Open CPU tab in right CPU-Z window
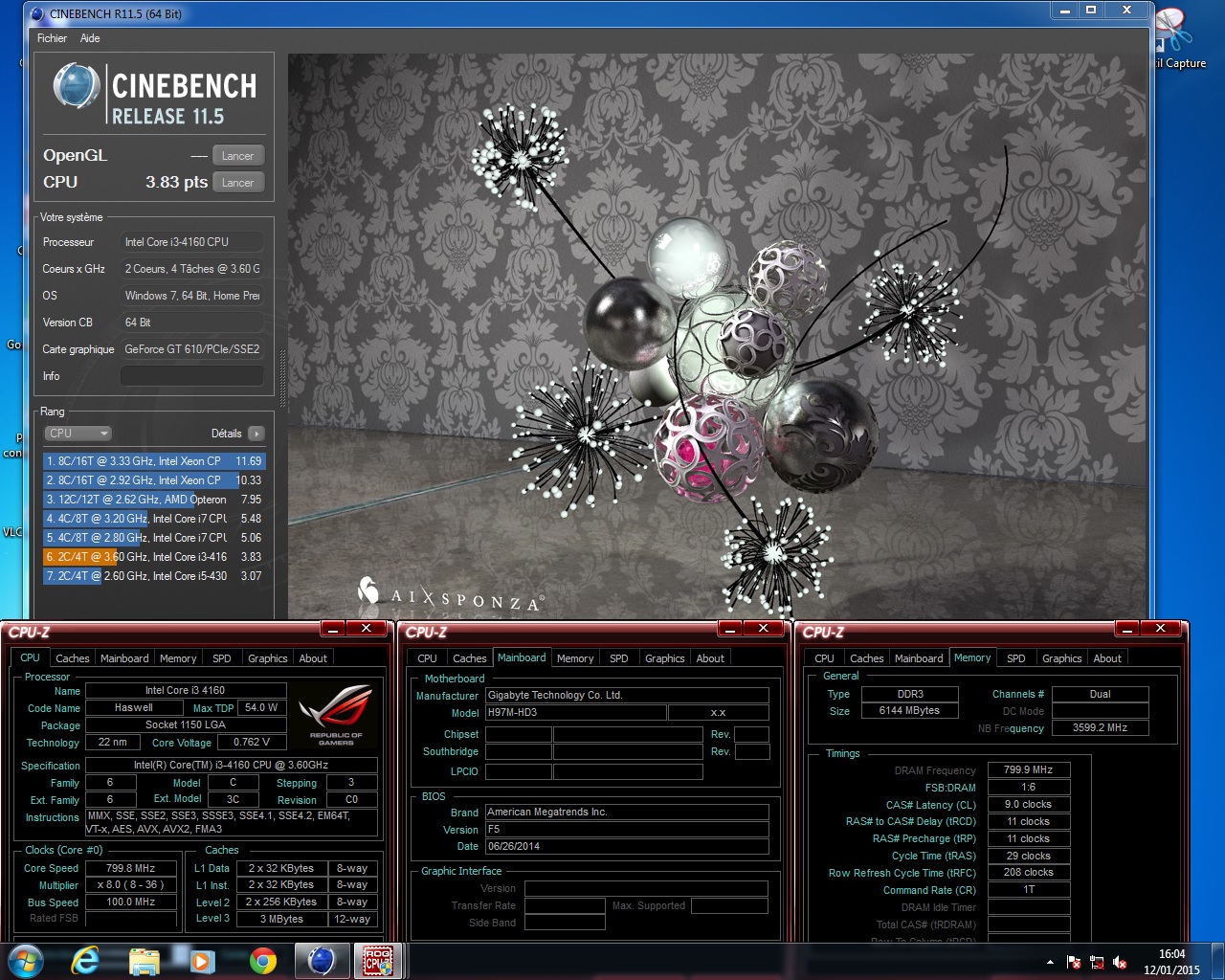Screen dimensions: 1225x980 pyautogui.click(x=824, y=658)
